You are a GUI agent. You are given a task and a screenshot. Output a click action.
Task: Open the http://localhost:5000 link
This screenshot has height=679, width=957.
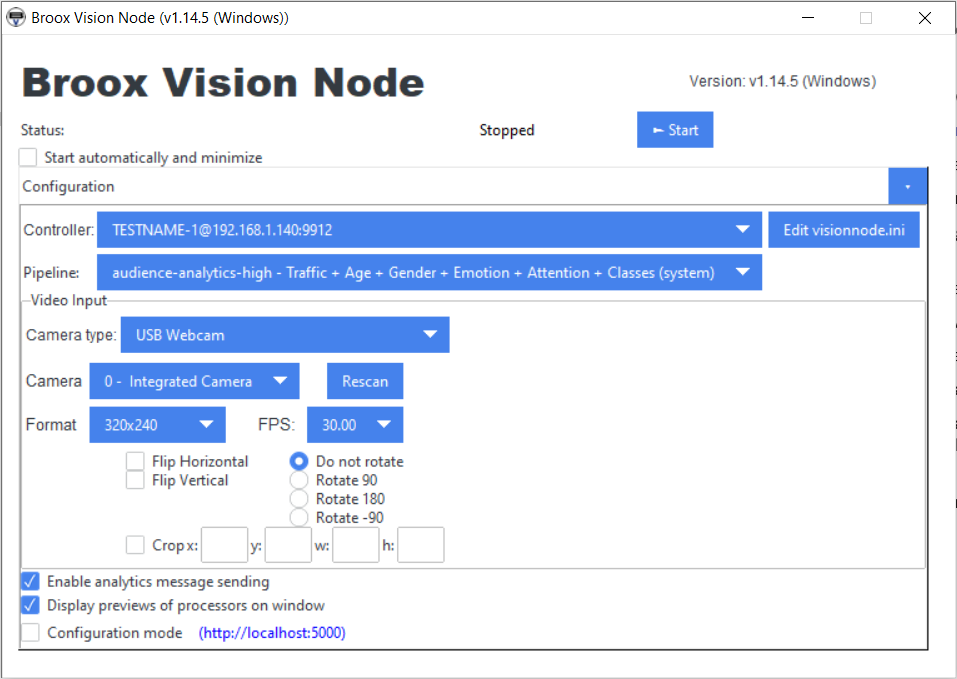(272, 633)
